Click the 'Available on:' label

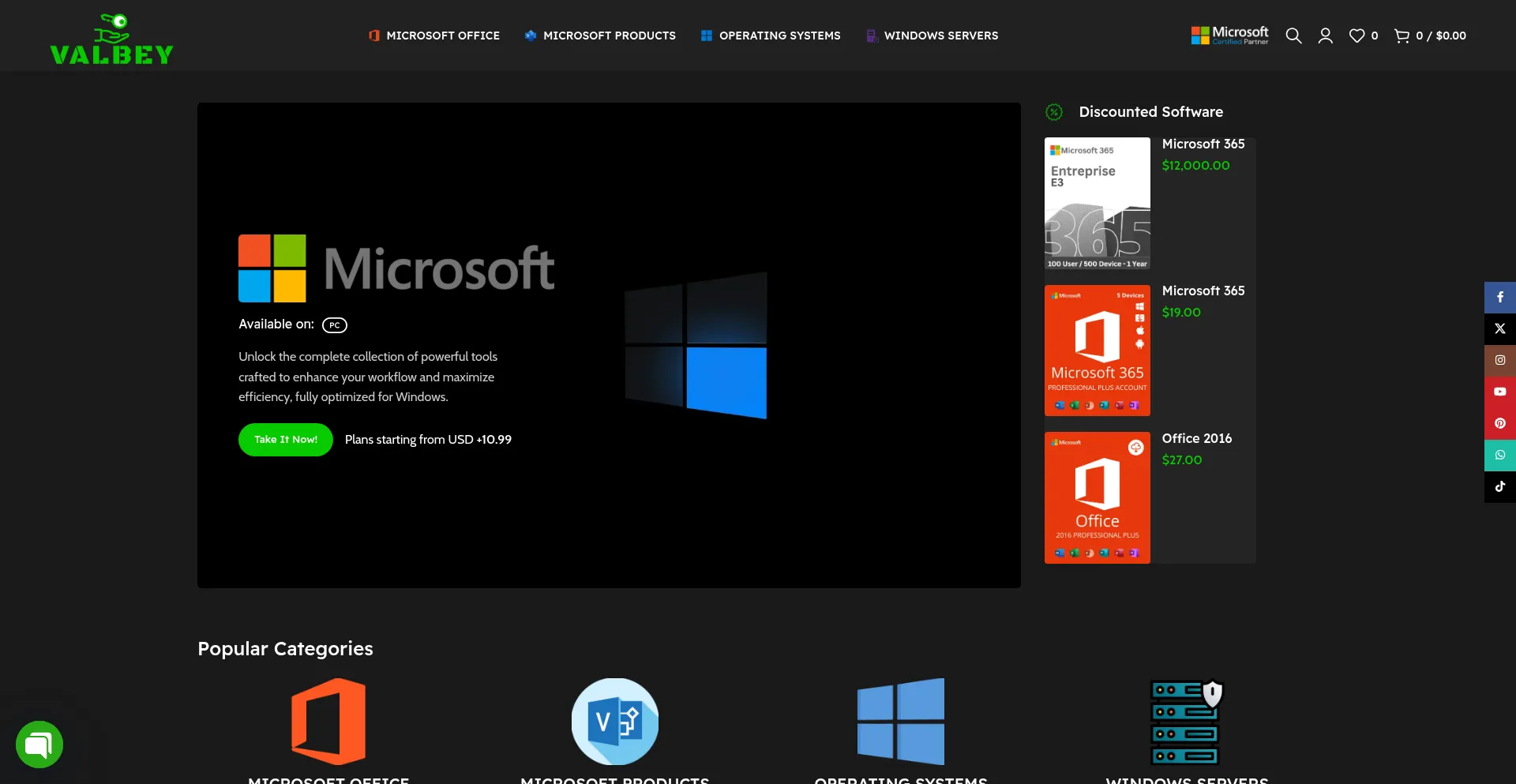[x=276, y=324]
